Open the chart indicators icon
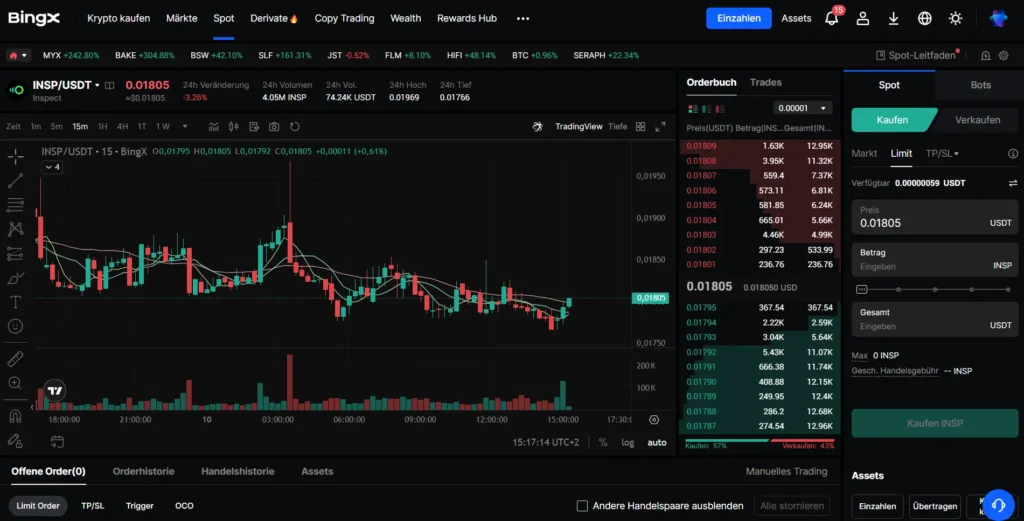The image size is (1024, 521). click(214, 127)
